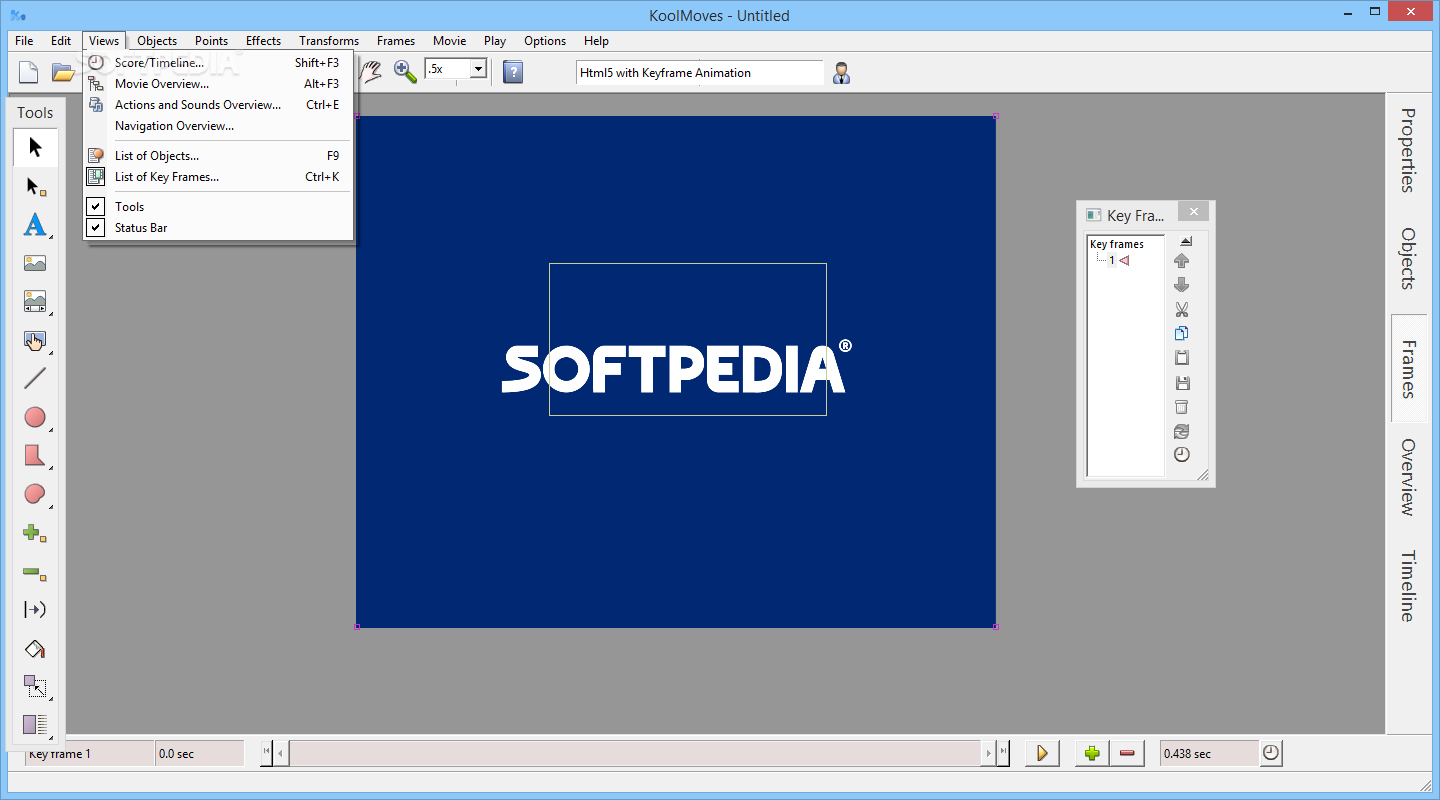This screenshot has width=1440, height=800.
Task: Click refresh icon in Key Frames panel
Action: [x=1182, y=431]
